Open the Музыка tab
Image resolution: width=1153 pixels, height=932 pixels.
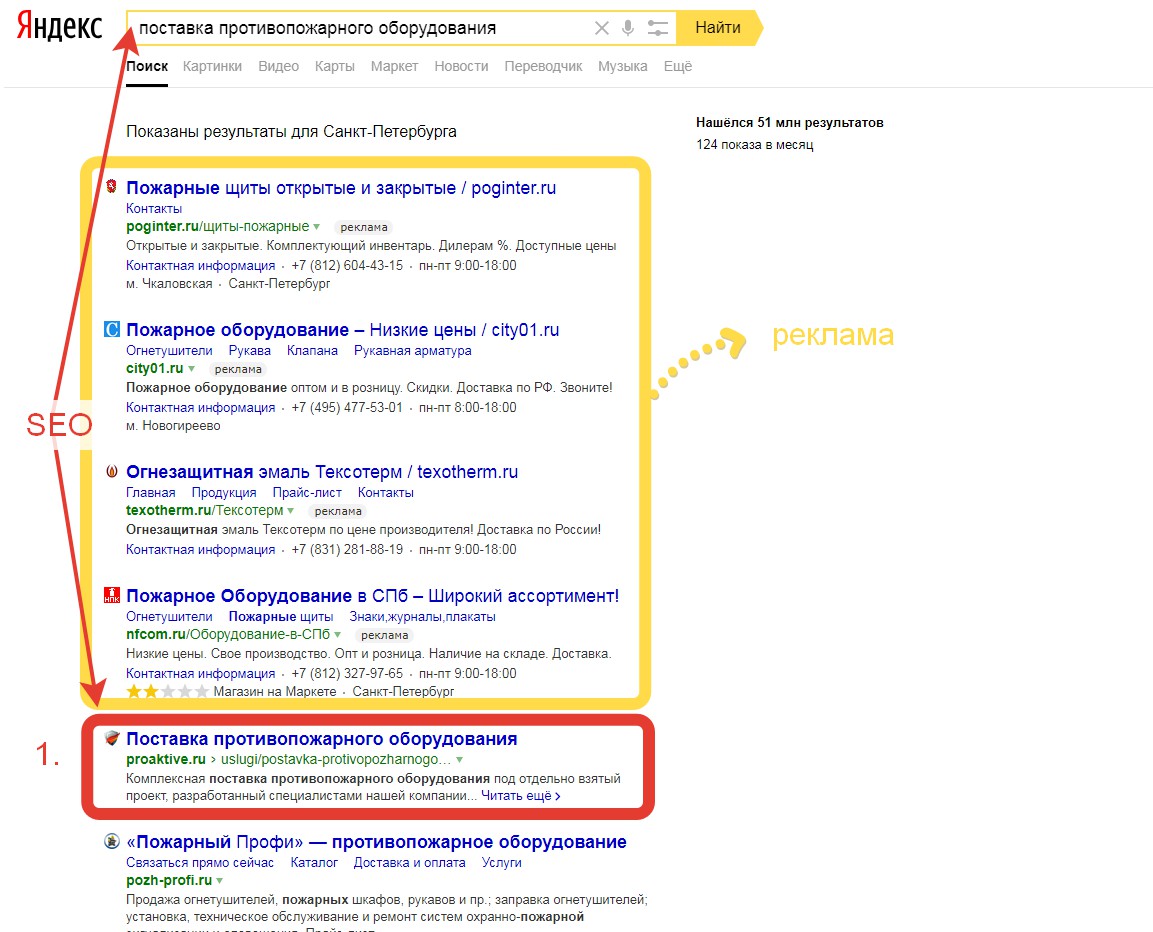pyautogui.click(x=622, y=66)
